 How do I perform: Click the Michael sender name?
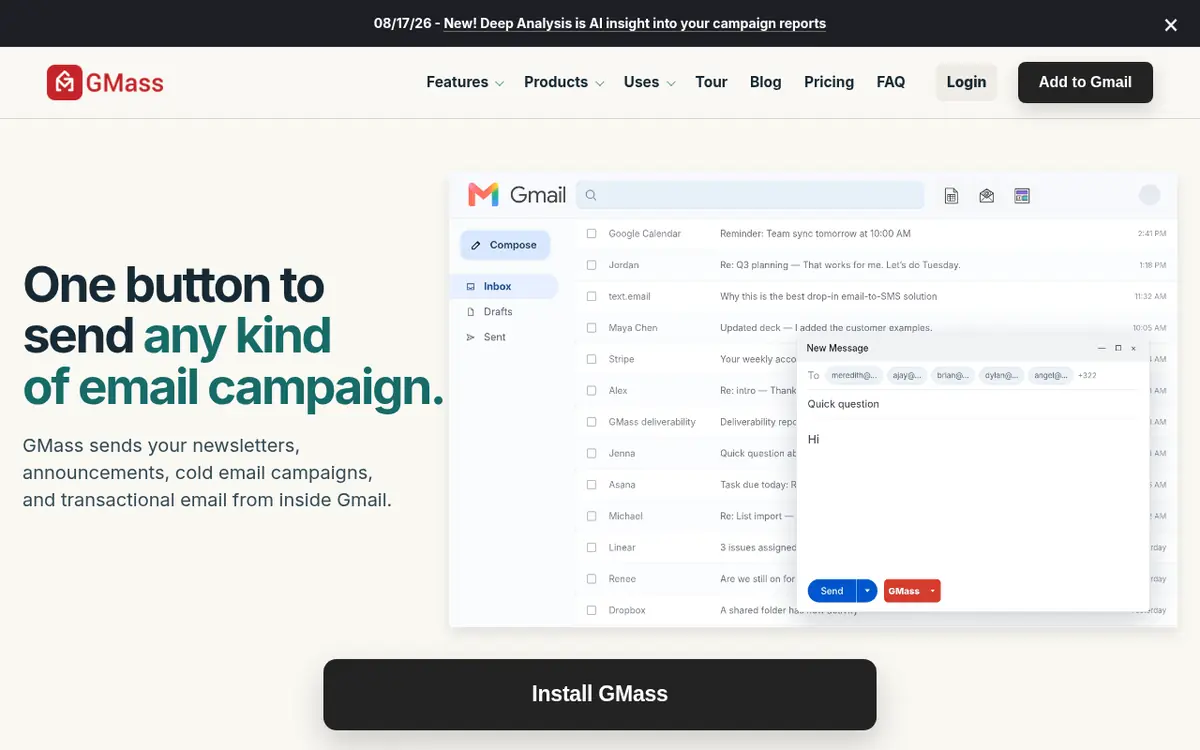[626, 516]
